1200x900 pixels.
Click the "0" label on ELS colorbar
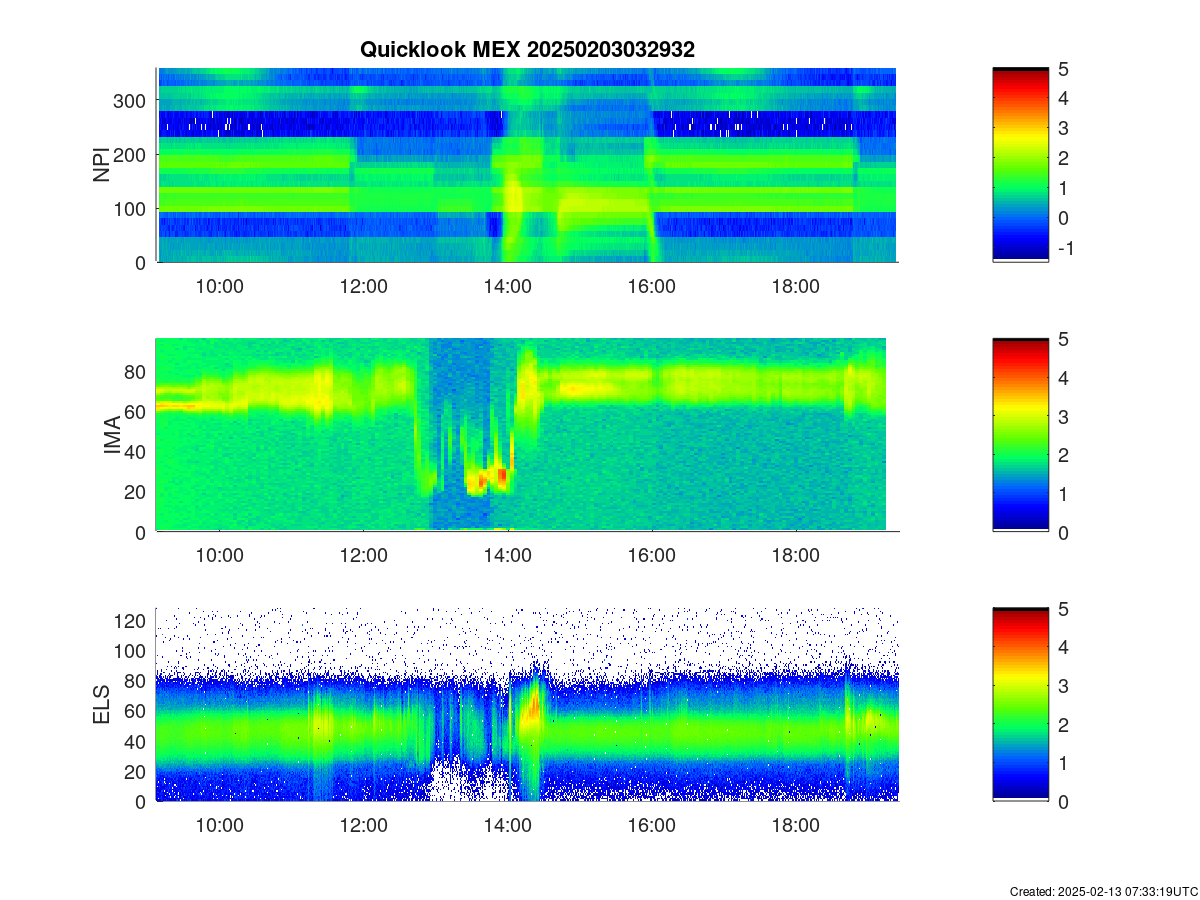tap(1064, 801)
